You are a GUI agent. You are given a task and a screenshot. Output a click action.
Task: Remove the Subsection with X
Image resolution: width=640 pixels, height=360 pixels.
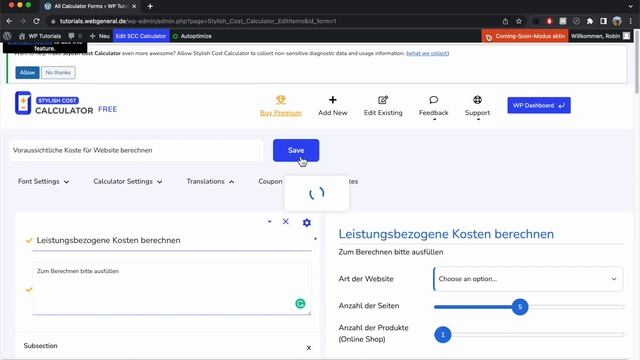309,348
